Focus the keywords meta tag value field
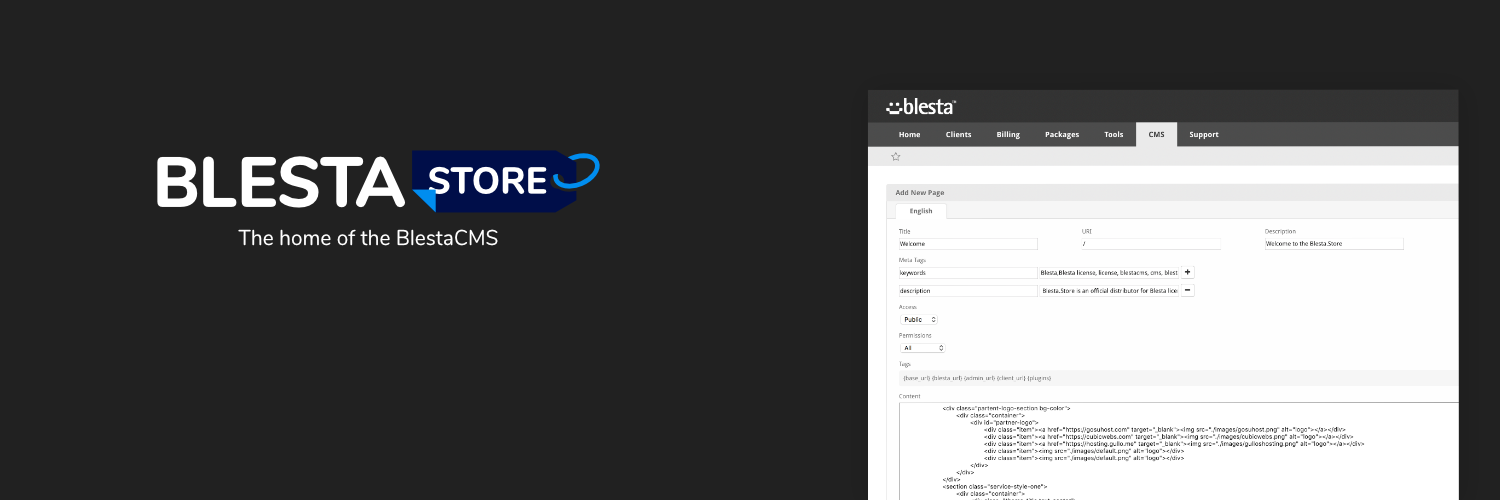1500x500 pixels. 1109,272
